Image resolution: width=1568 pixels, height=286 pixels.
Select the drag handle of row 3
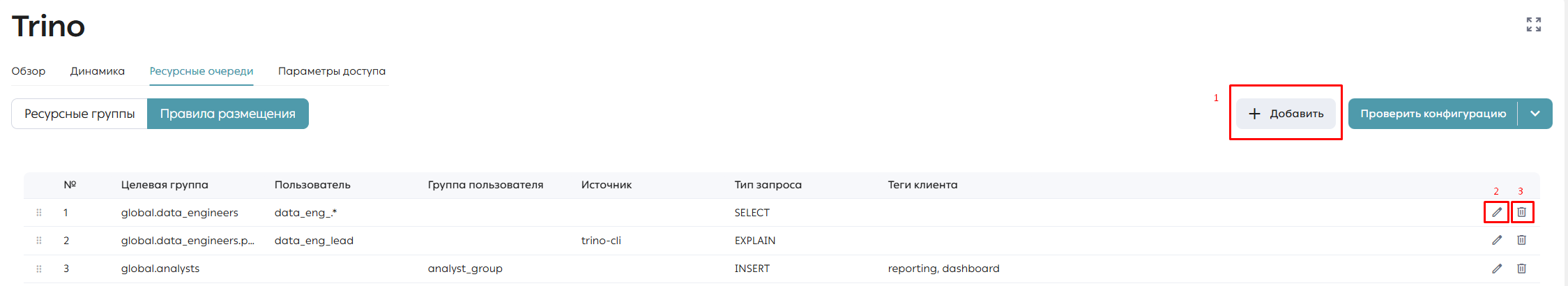39,269
